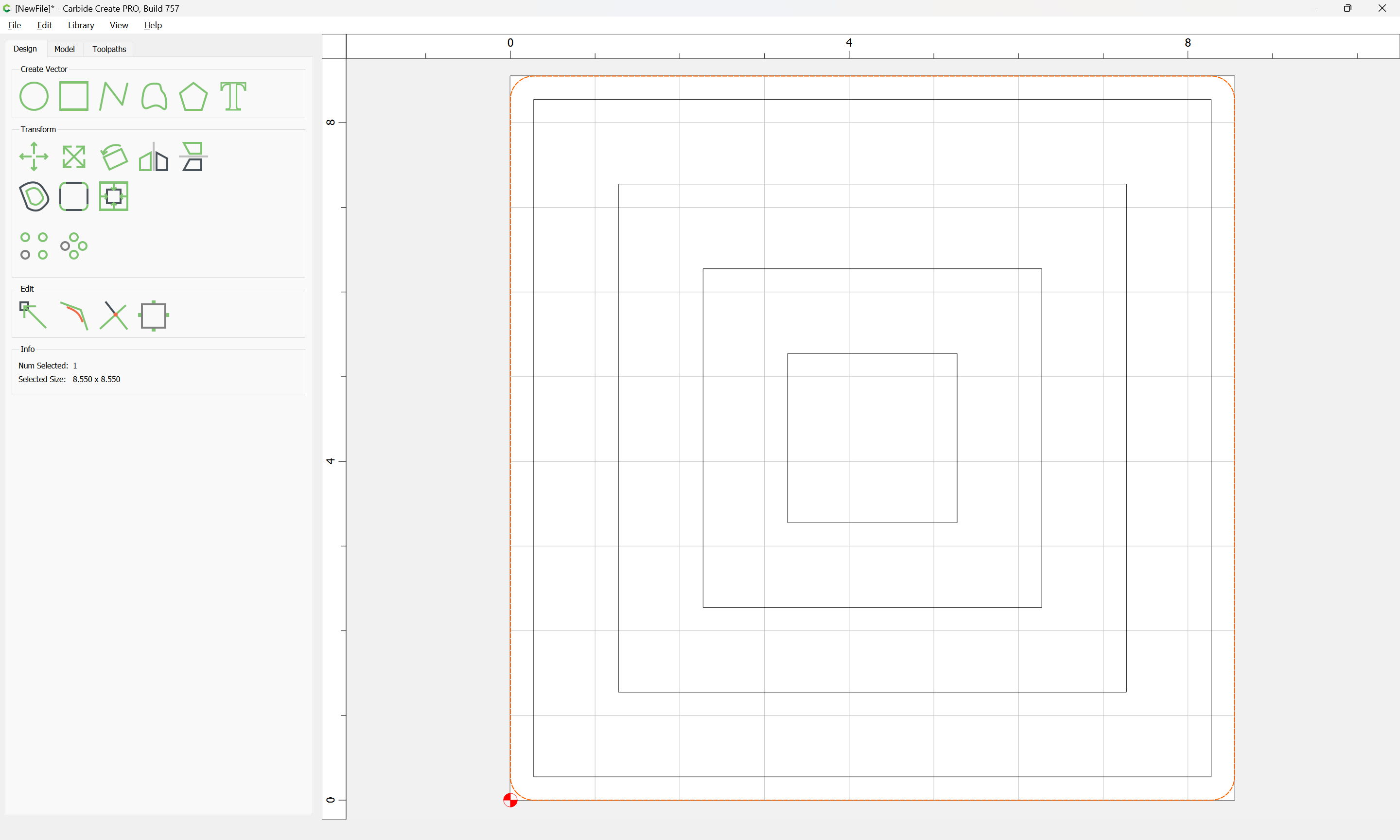This screenshot has height=840, width=1400.
Task: Open the File menu
Action: 14,25
